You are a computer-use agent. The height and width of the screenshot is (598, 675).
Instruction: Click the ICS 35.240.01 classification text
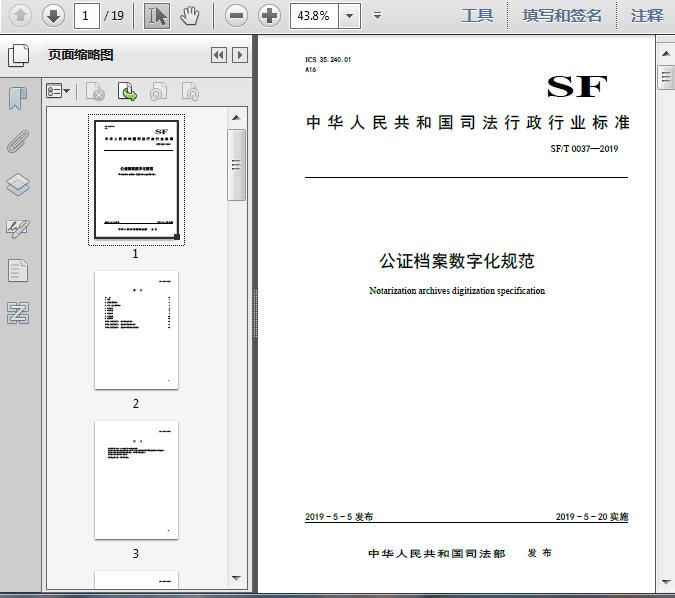(x=328, y=59)
